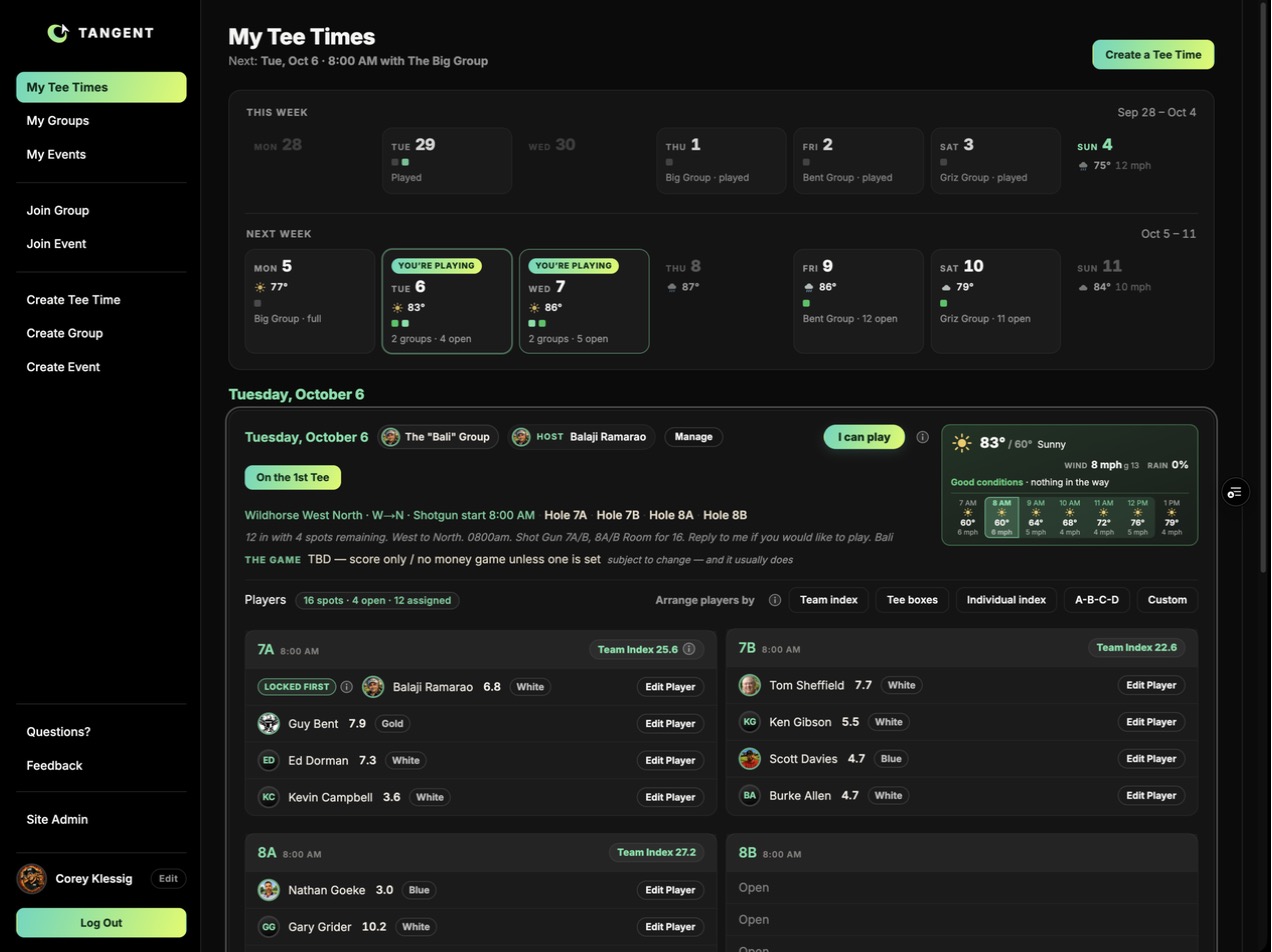This screenshot has height=952, width=1272.
Task: Click the Manage button beside the host
Action: [x=694, y=437]
